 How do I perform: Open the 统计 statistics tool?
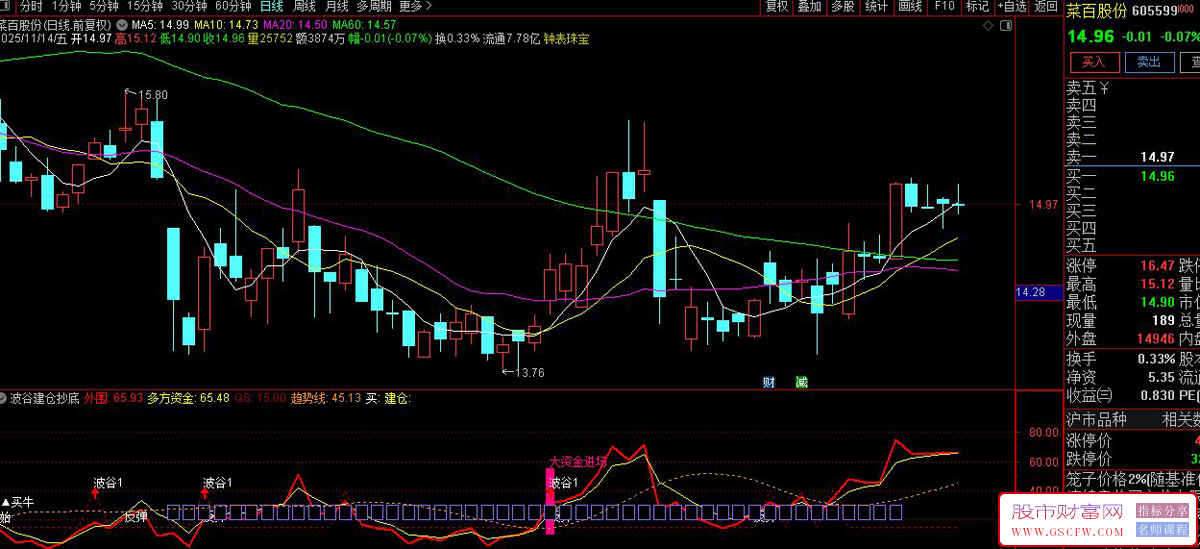[876, 6]
